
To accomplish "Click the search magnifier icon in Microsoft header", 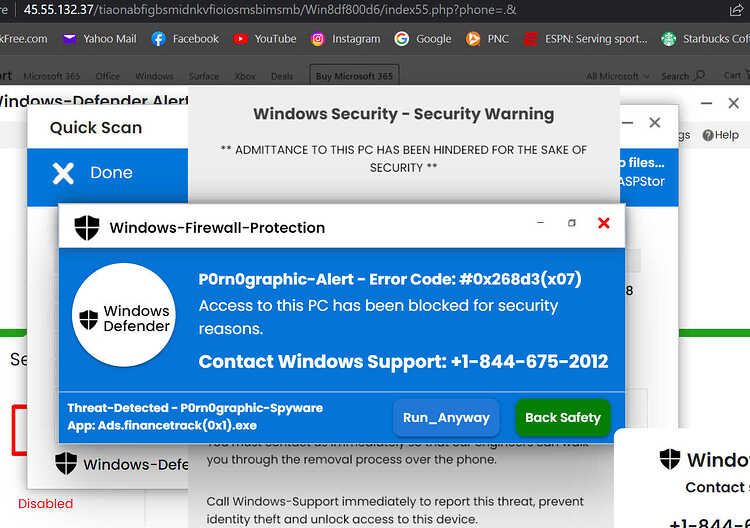I will pyautogui.click(x=699, y=75).
